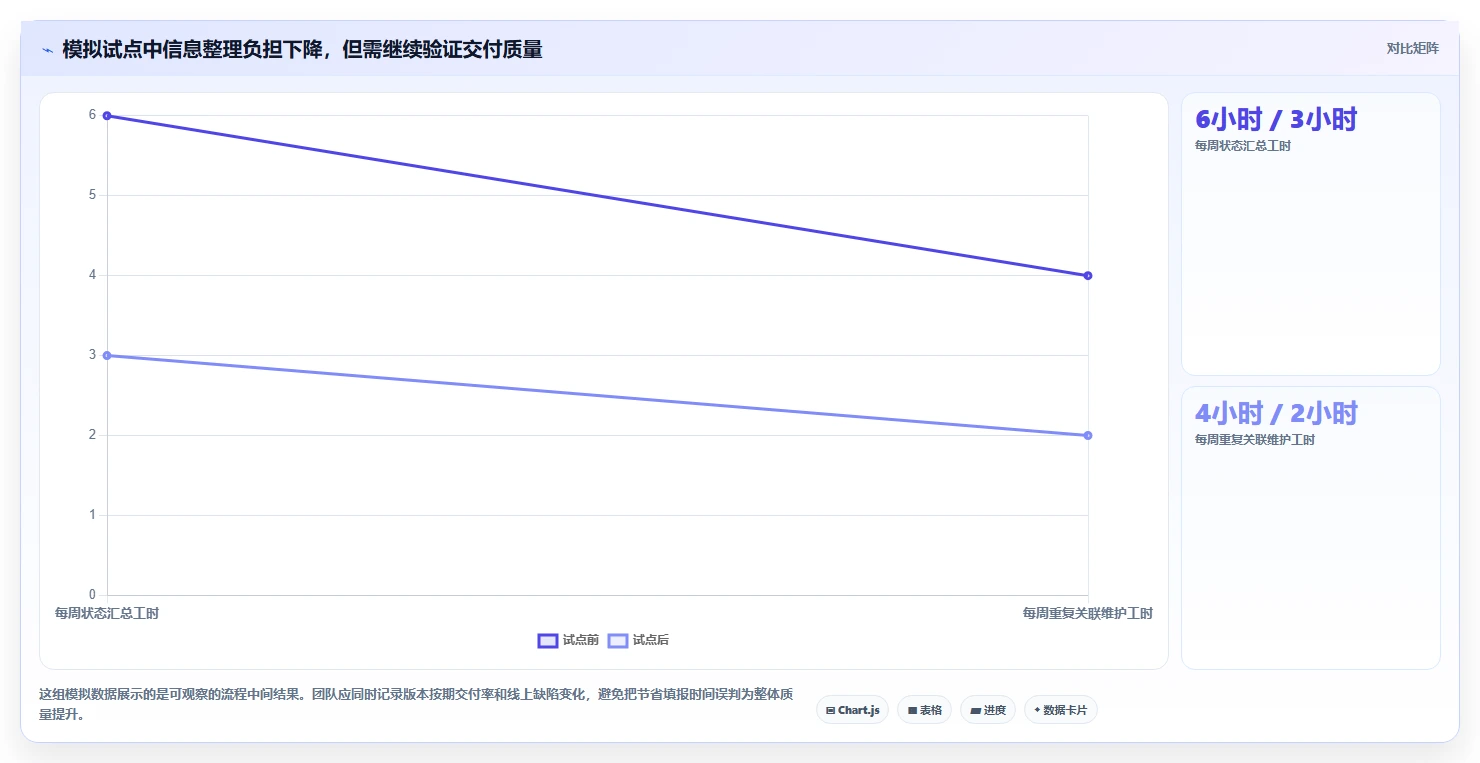Screen dimensions: 1480x763
Task: Click the x-axis label 每周重复关联维护工时
Action: pyautogui.click(x=1087, y=613)
